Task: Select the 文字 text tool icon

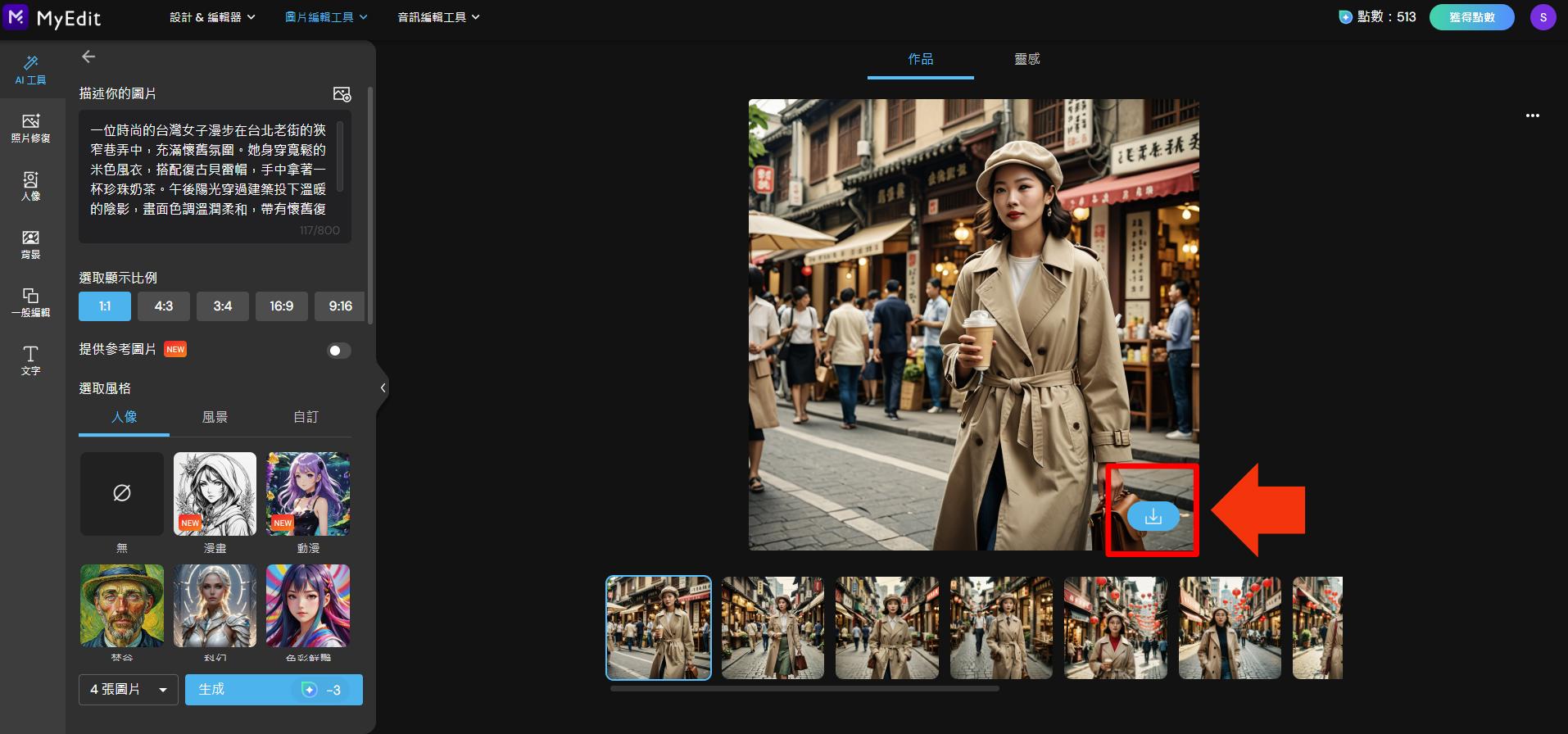Action: point(30,360)
